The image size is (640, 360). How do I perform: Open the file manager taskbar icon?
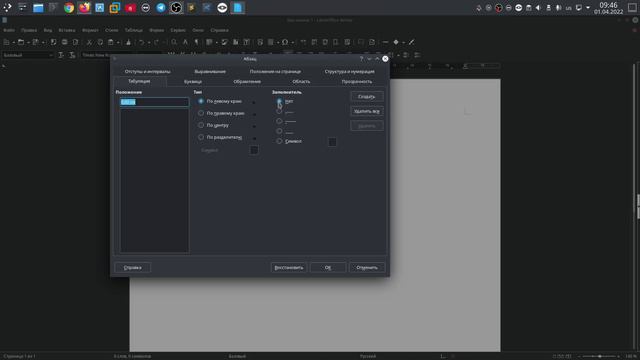pos(38,8)
